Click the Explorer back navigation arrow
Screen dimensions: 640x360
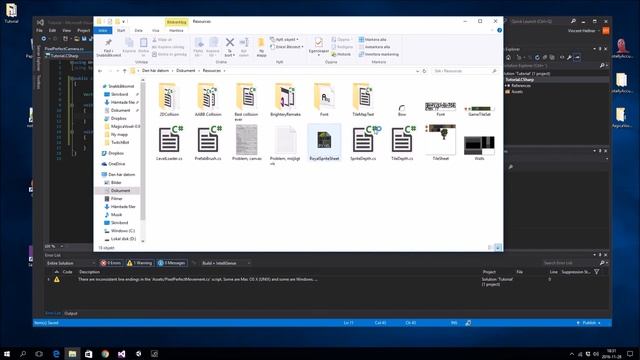[x=100, y=71]
